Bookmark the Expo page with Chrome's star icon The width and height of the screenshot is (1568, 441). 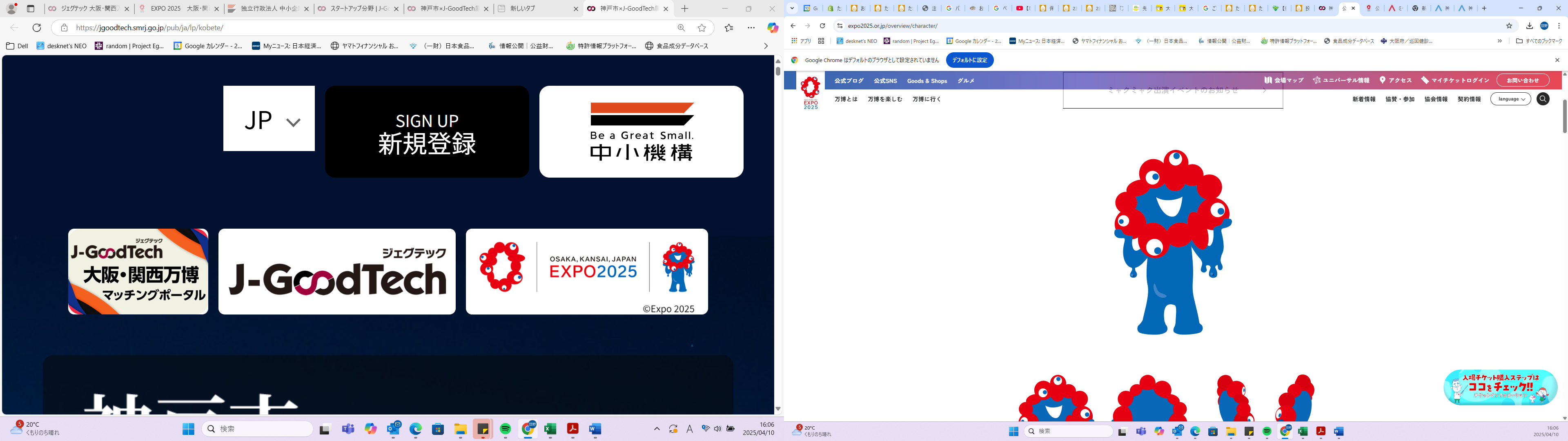click(1509, 26)
